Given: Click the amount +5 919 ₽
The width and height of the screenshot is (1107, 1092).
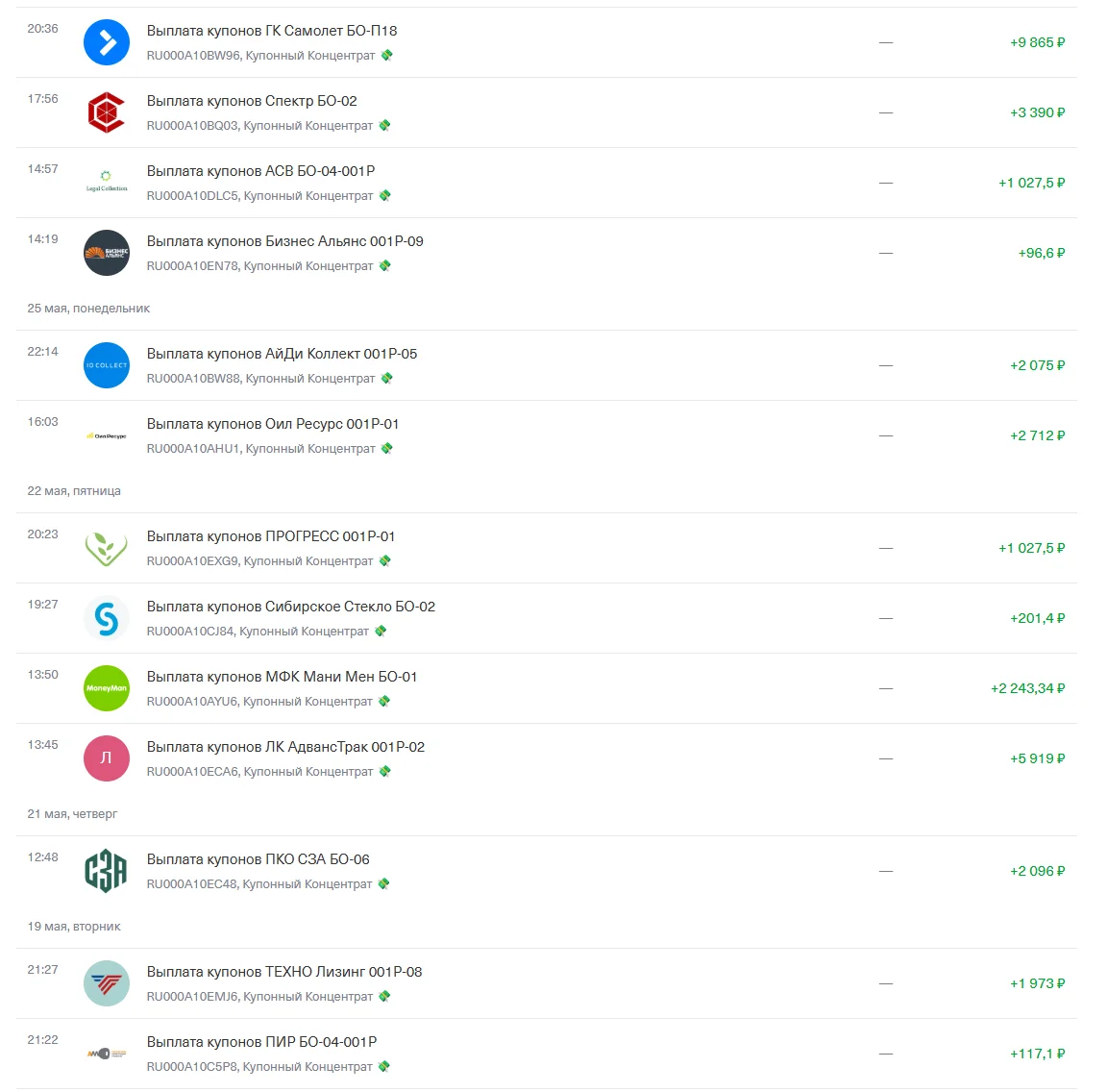Looking at the screenshot, I should [1037, 758].
